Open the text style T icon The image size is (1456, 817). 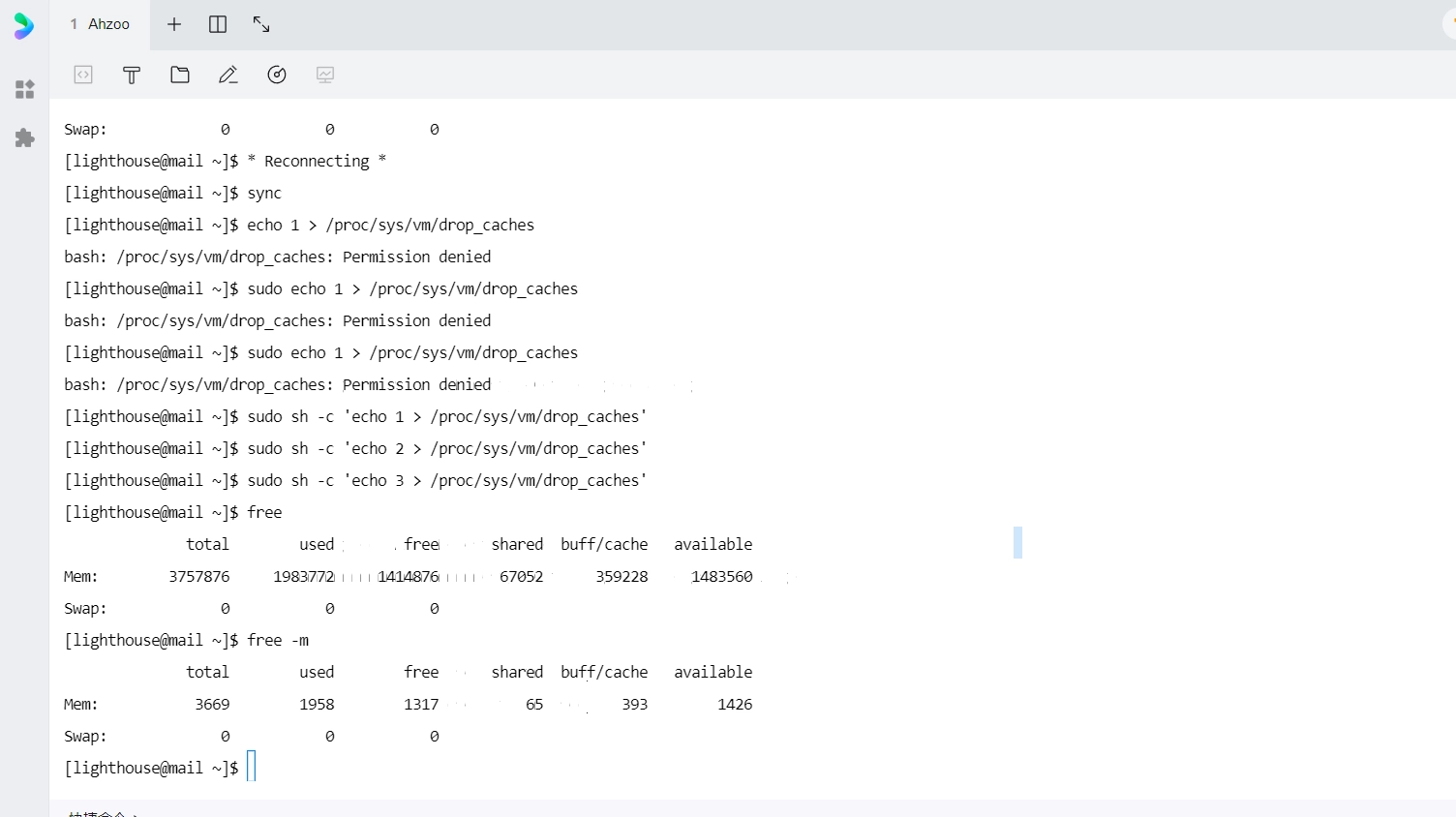click(x=132, y=75)
